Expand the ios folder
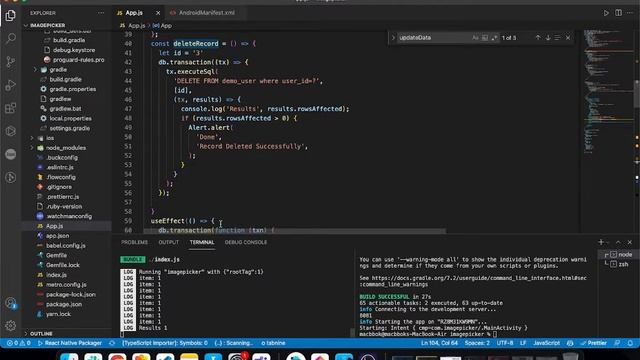Screen dimensions: 640x360 point(50,138)
